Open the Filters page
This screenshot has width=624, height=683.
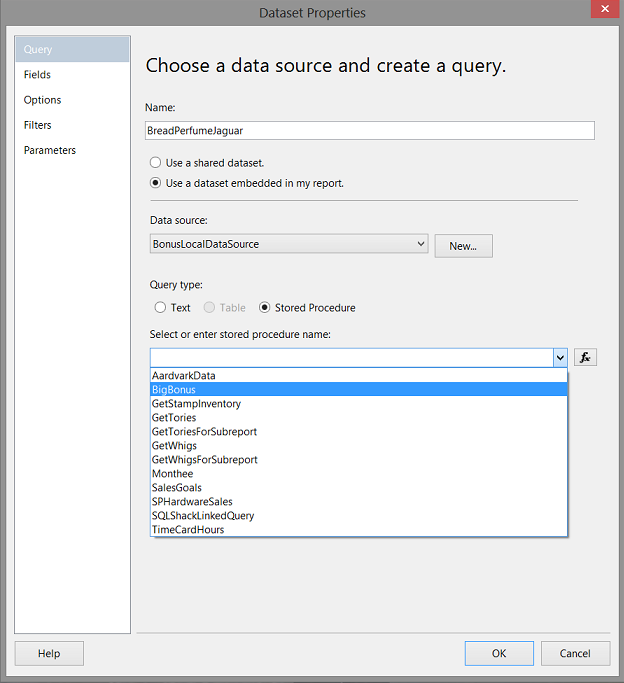(38, 125)
